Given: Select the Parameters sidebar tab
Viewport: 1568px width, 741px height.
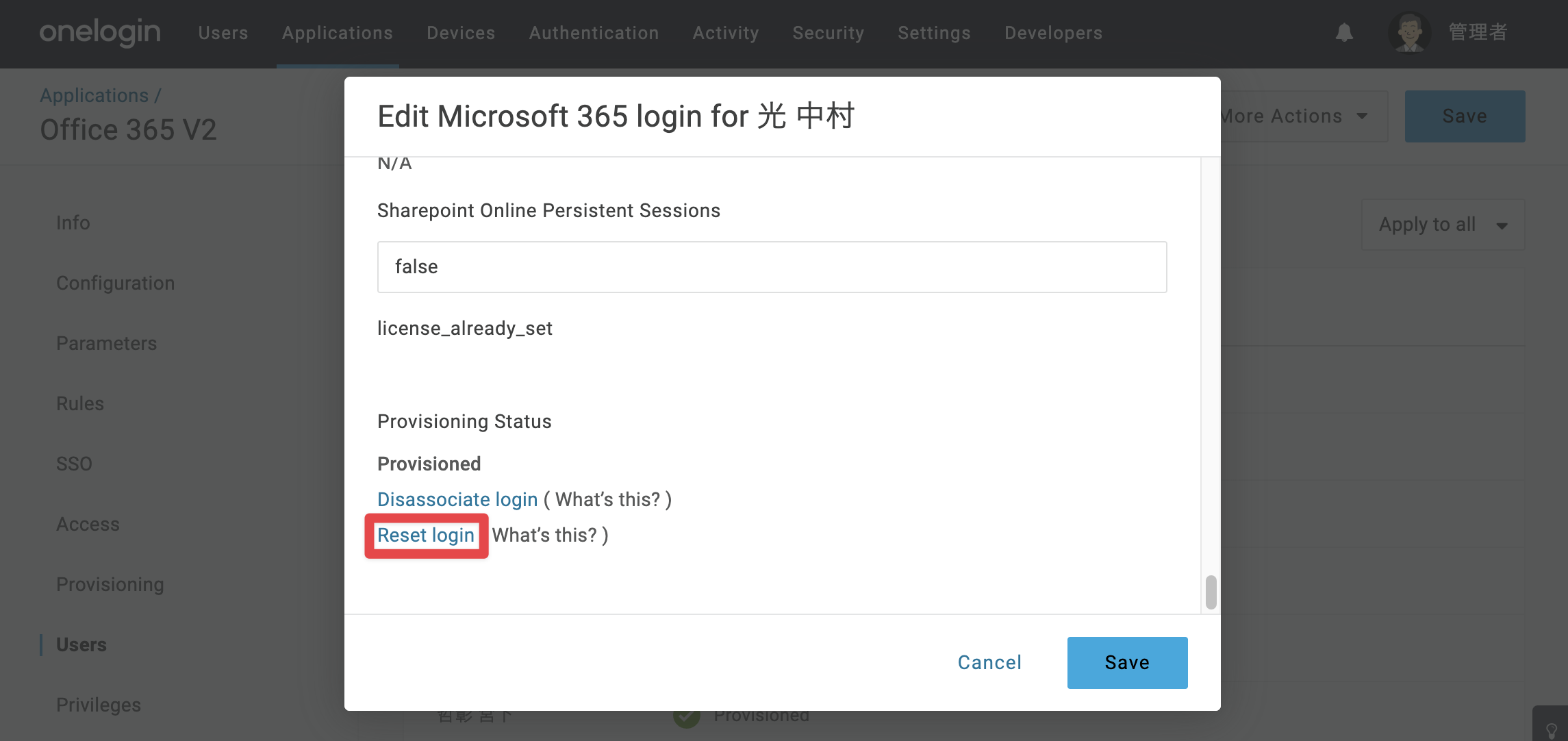Looking at the screenshot, I should click(107, 343).
